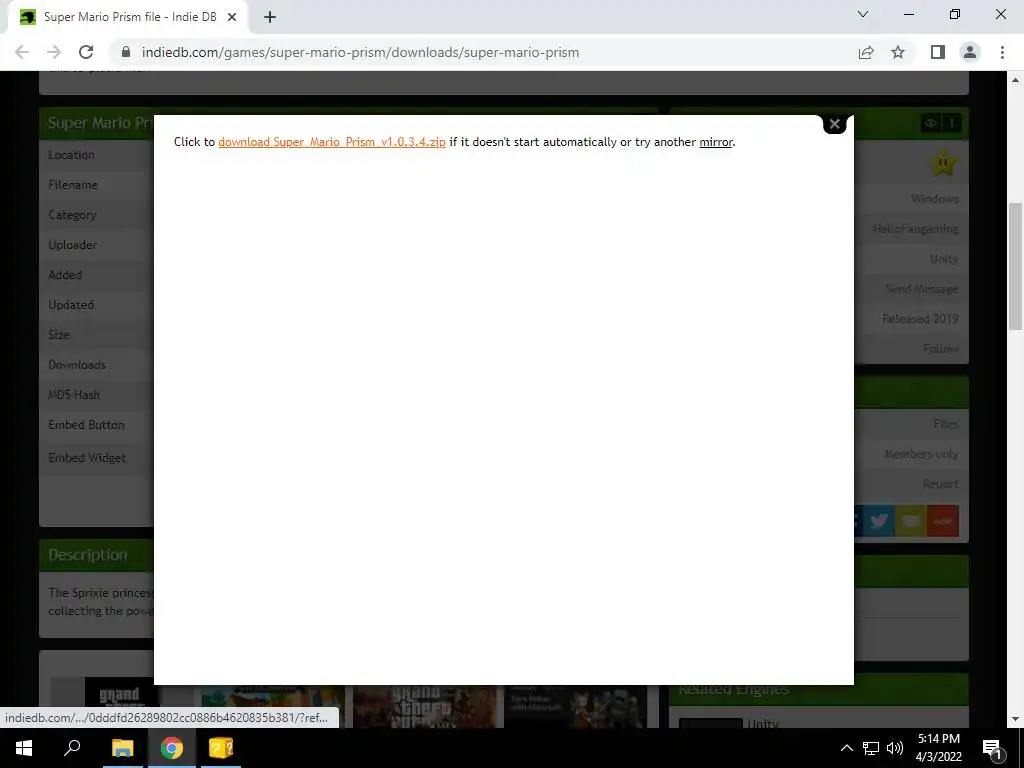Click the Follow link
This screenshot has width=1024, height=768.
pos(941,349)
